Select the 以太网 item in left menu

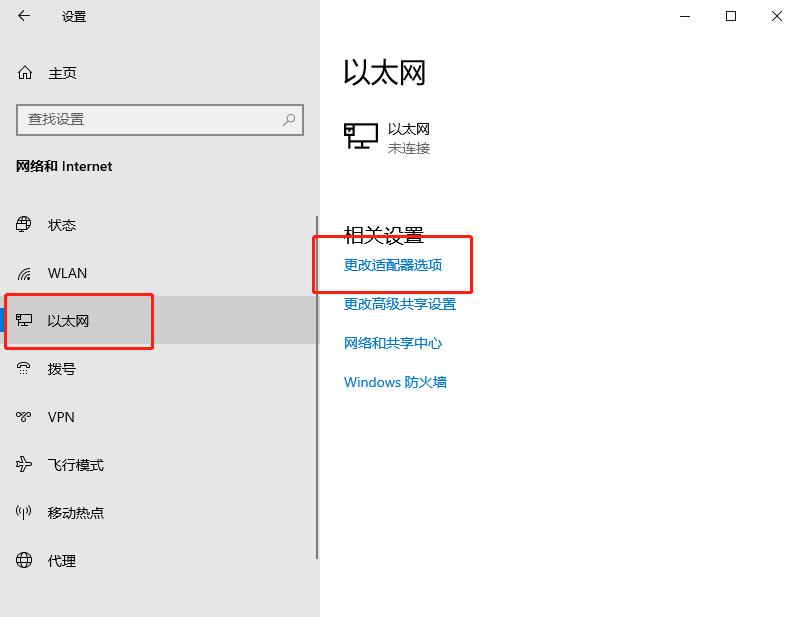[67, 321]
